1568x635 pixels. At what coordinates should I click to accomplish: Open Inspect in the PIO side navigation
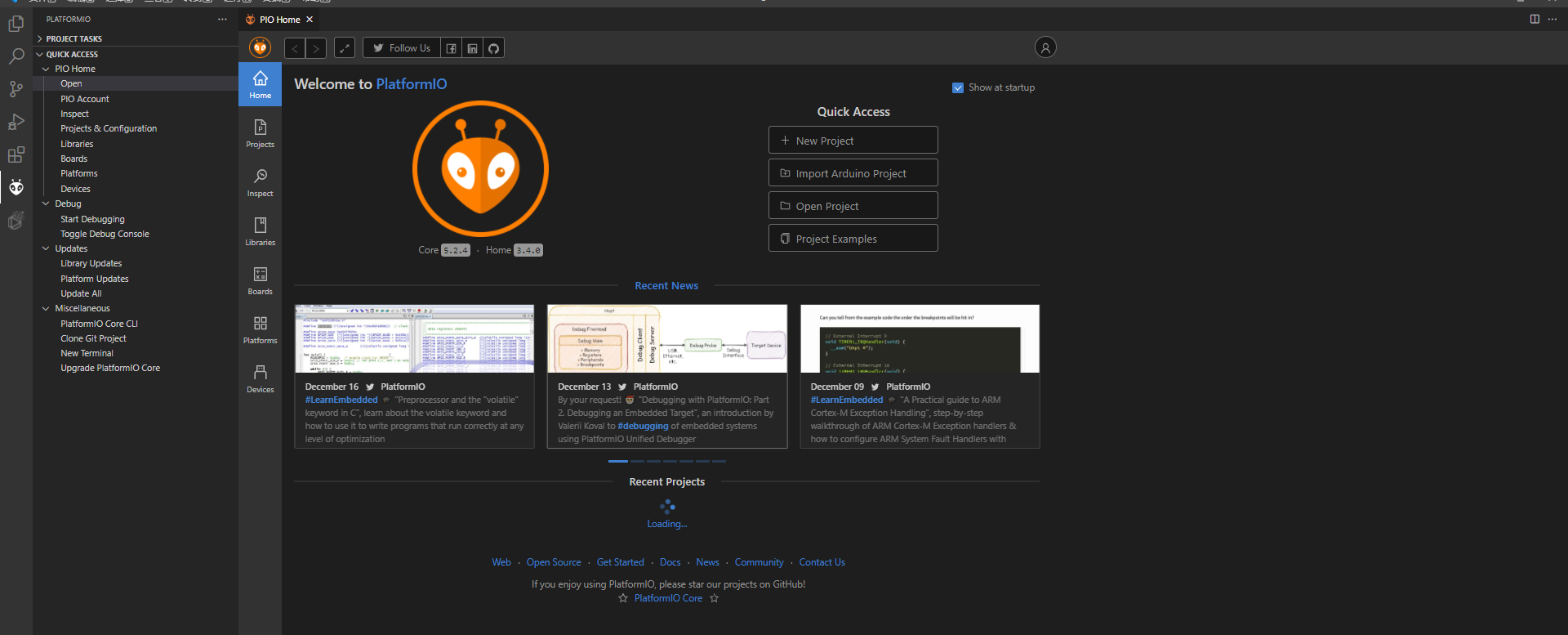point(260,182)
